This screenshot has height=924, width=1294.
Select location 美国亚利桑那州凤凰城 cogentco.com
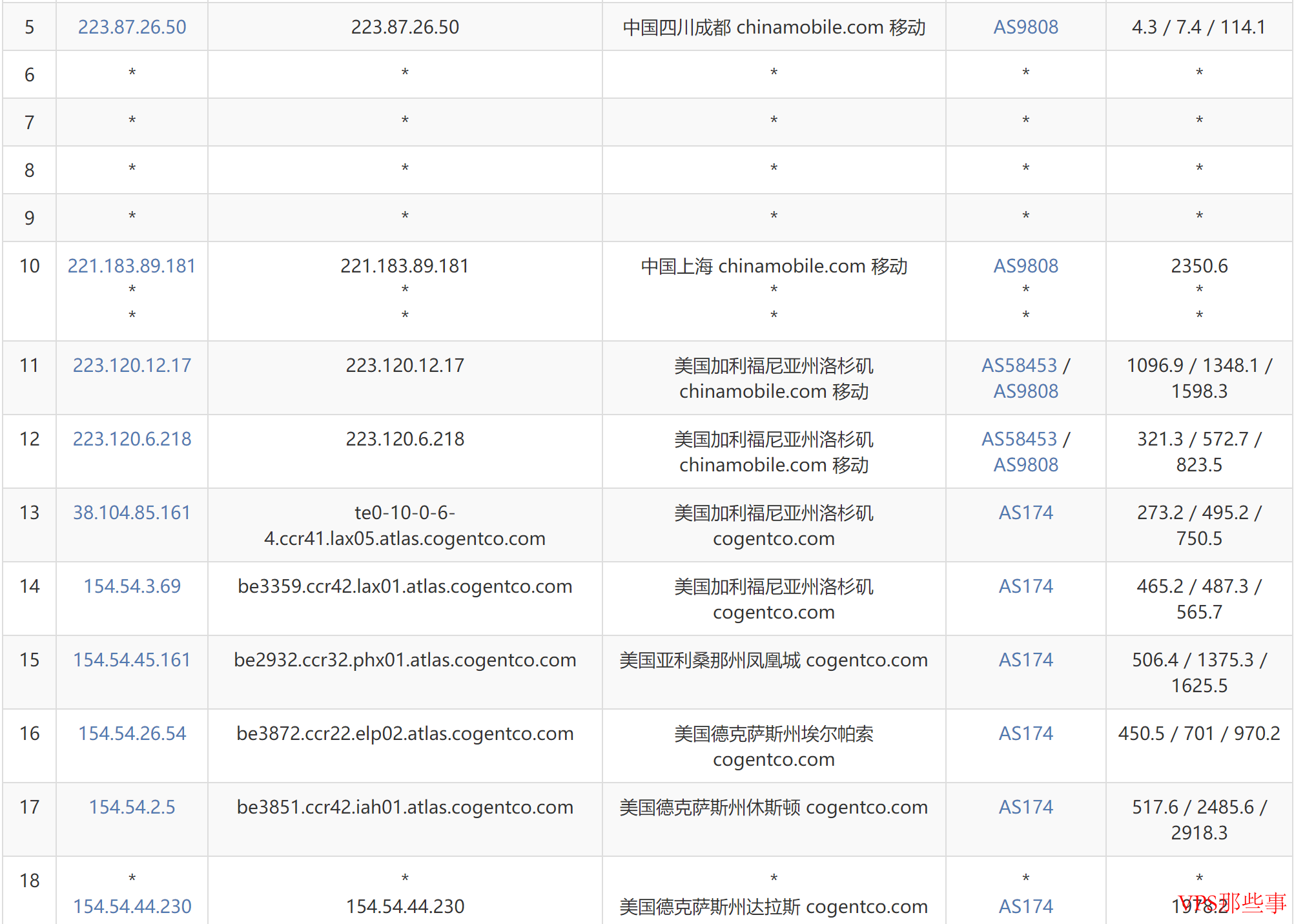pyautogui.click(x=774, y=660)
